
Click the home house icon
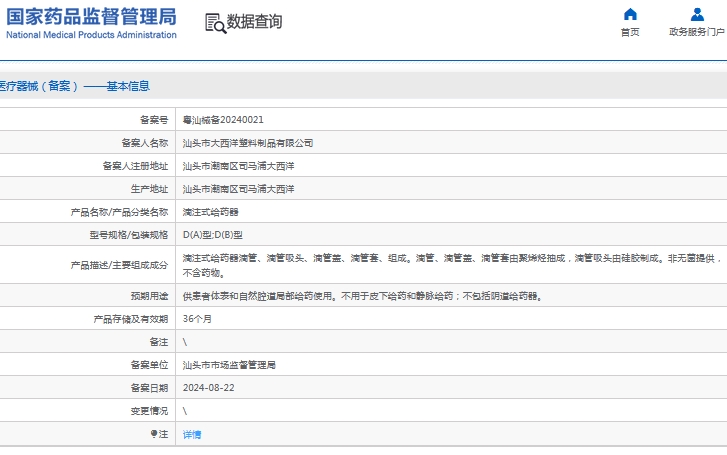630,14
